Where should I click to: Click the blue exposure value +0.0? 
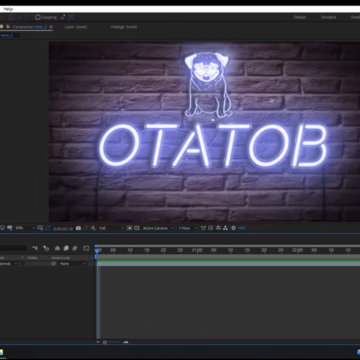coord(241,228)
